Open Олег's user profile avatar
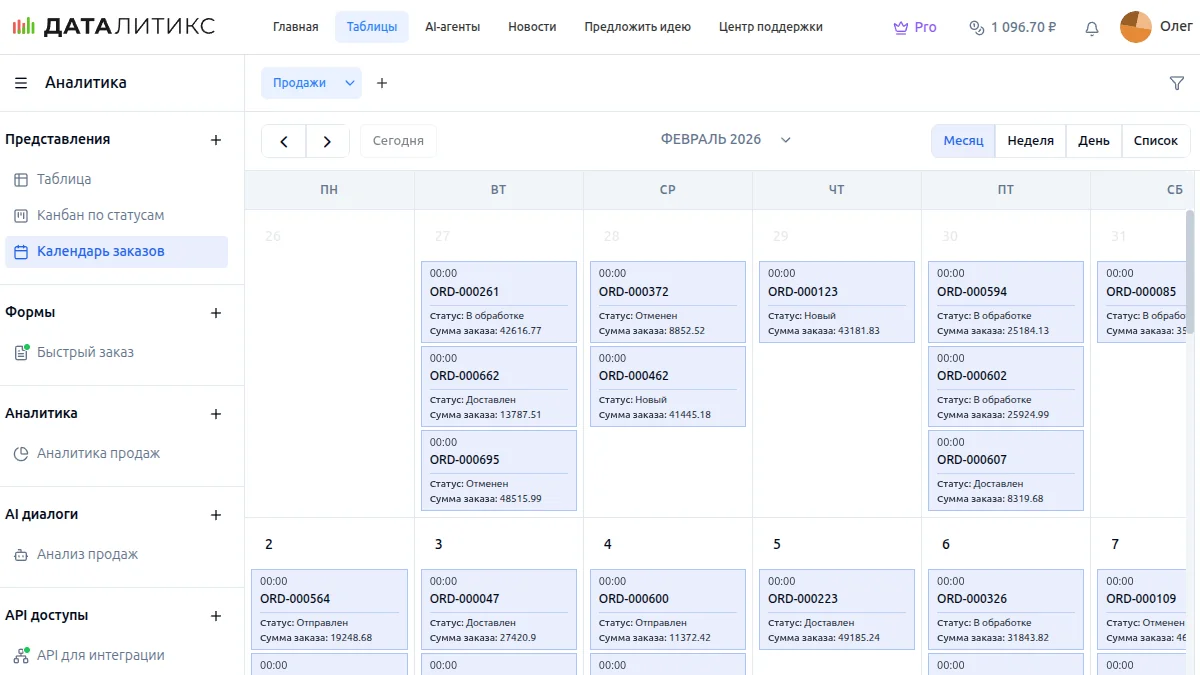 [x=1136, y=27]
